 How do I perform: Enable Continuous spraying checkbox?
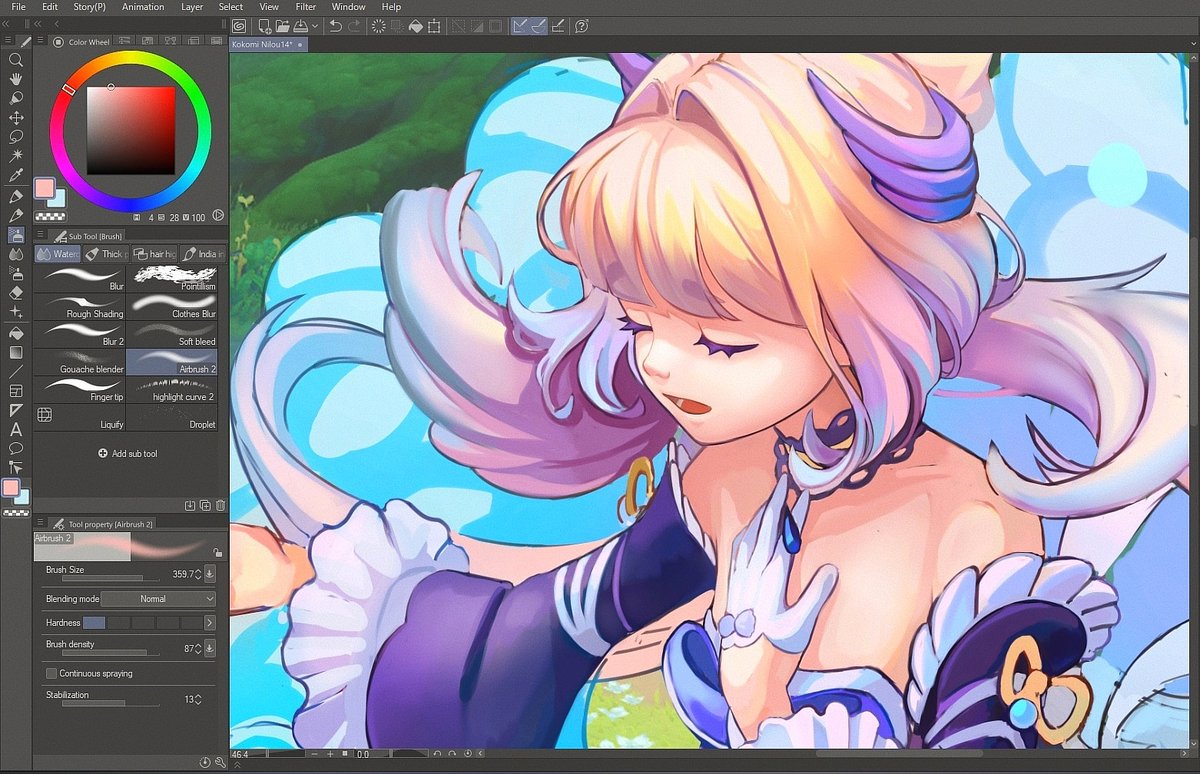click(x=51, y=674)
